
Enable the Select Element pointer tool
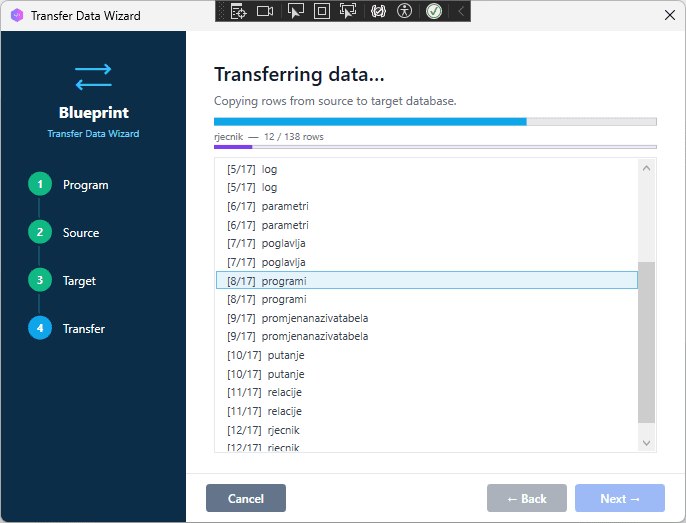pos(295,11)
